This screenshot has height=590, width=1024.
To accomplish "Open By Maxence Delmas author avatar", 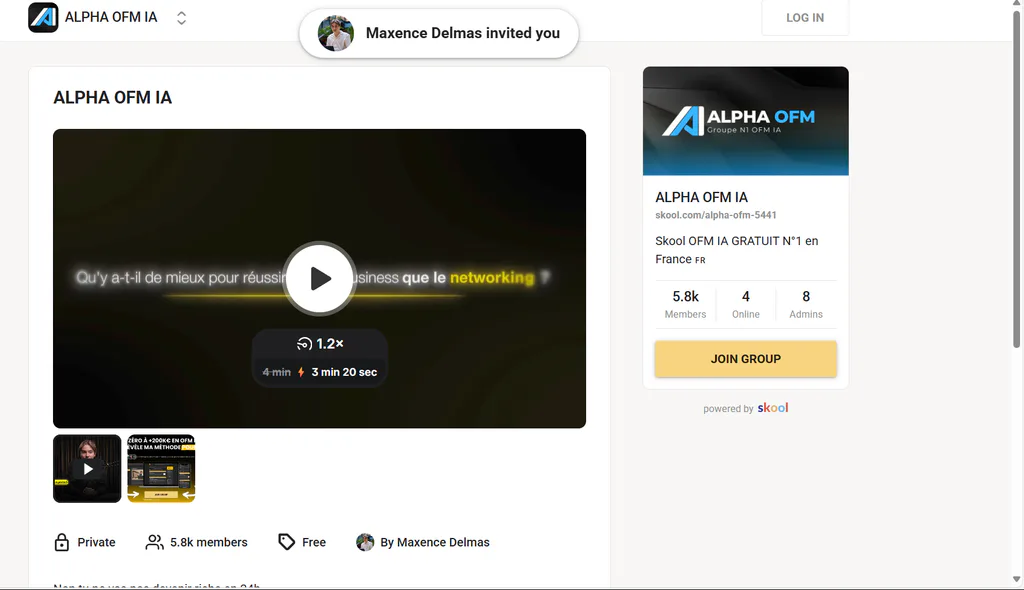I will click(365, 542).
